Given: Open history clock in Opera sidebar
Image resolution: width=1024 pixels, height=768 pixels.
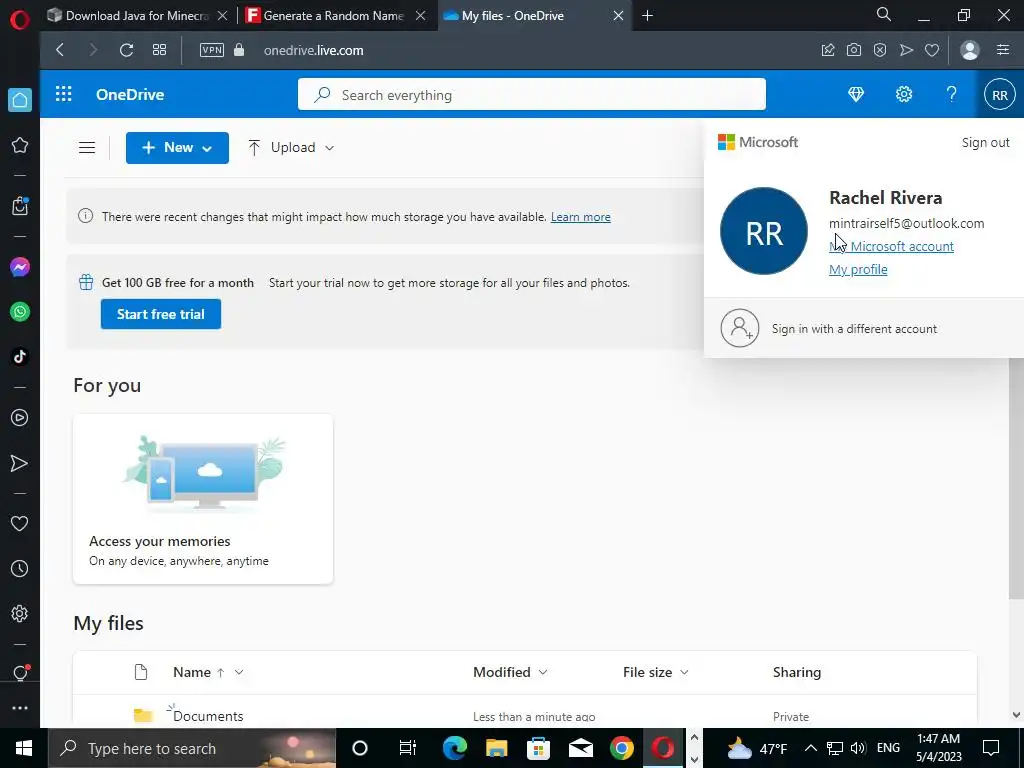Looking at the screenshot, I should [20, 568].
